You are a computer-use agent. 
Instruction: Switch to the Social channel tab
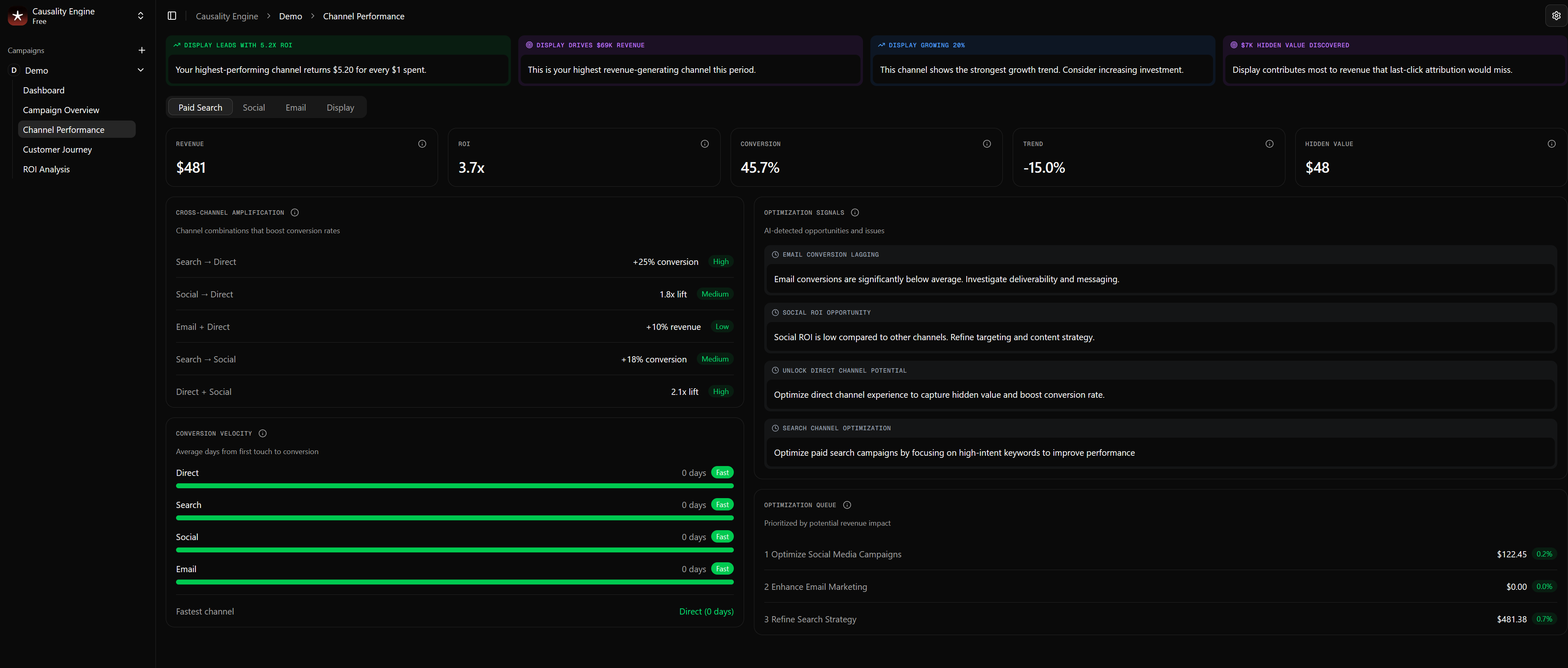253,108
